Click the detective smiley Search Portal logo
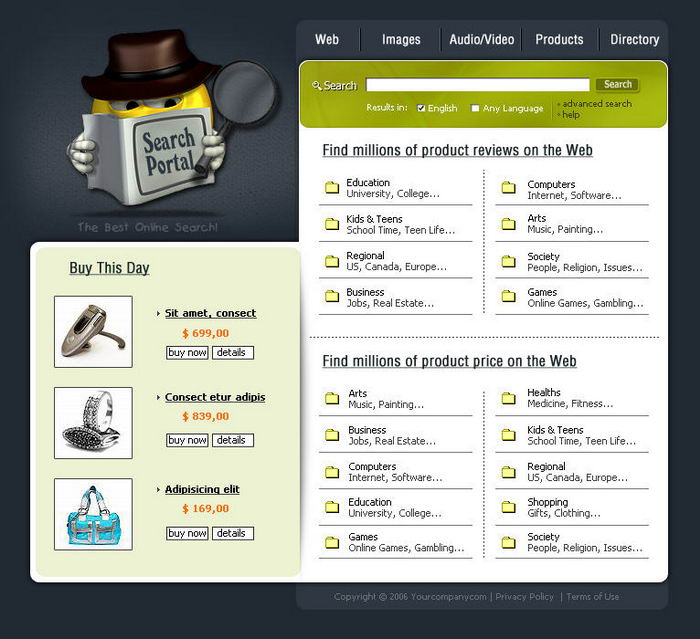The height and width of the screenshot is (639, 700). (x=165, y=120)
